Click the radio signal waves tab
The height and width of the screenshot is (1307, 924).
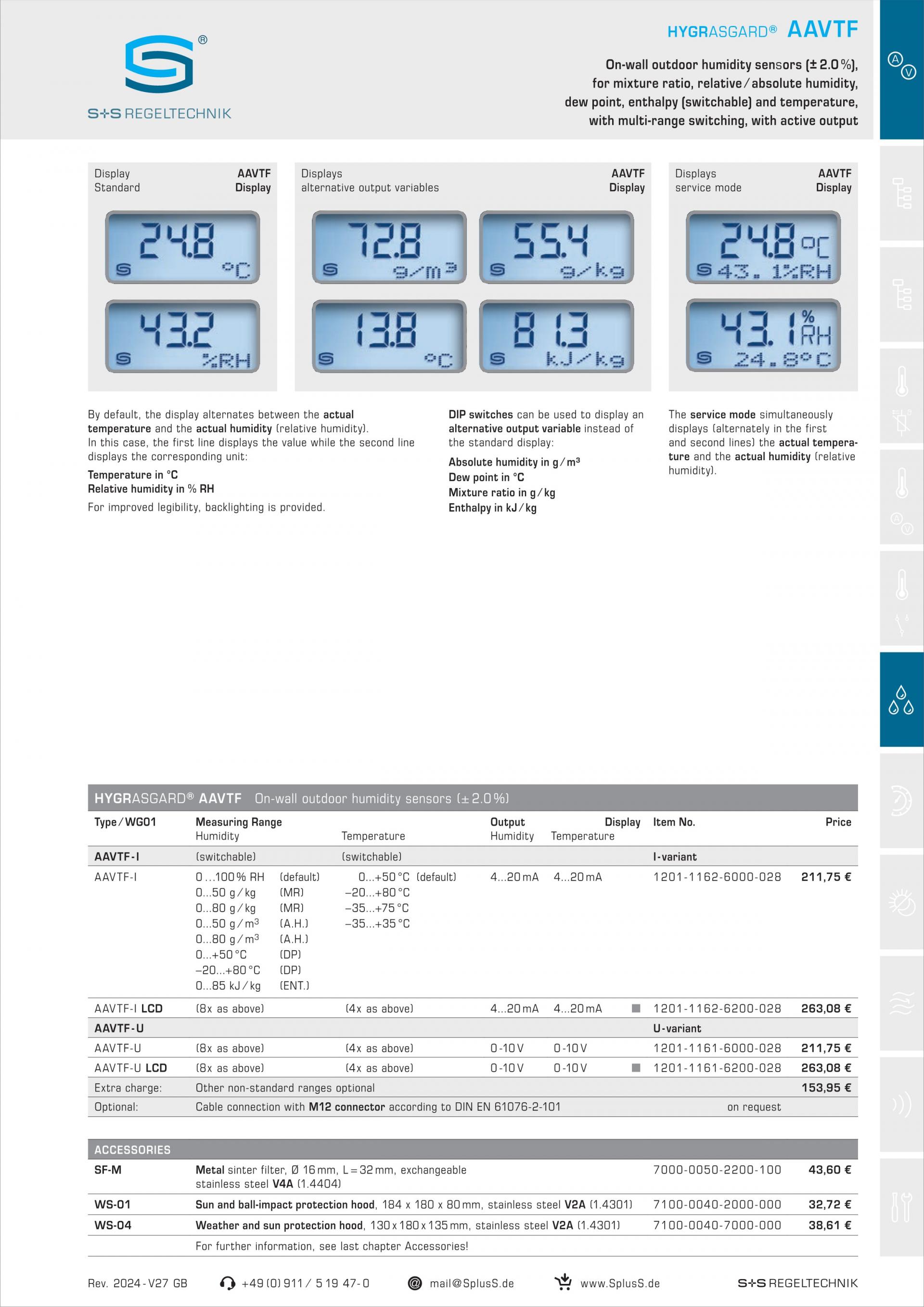tap(901, 1104)
